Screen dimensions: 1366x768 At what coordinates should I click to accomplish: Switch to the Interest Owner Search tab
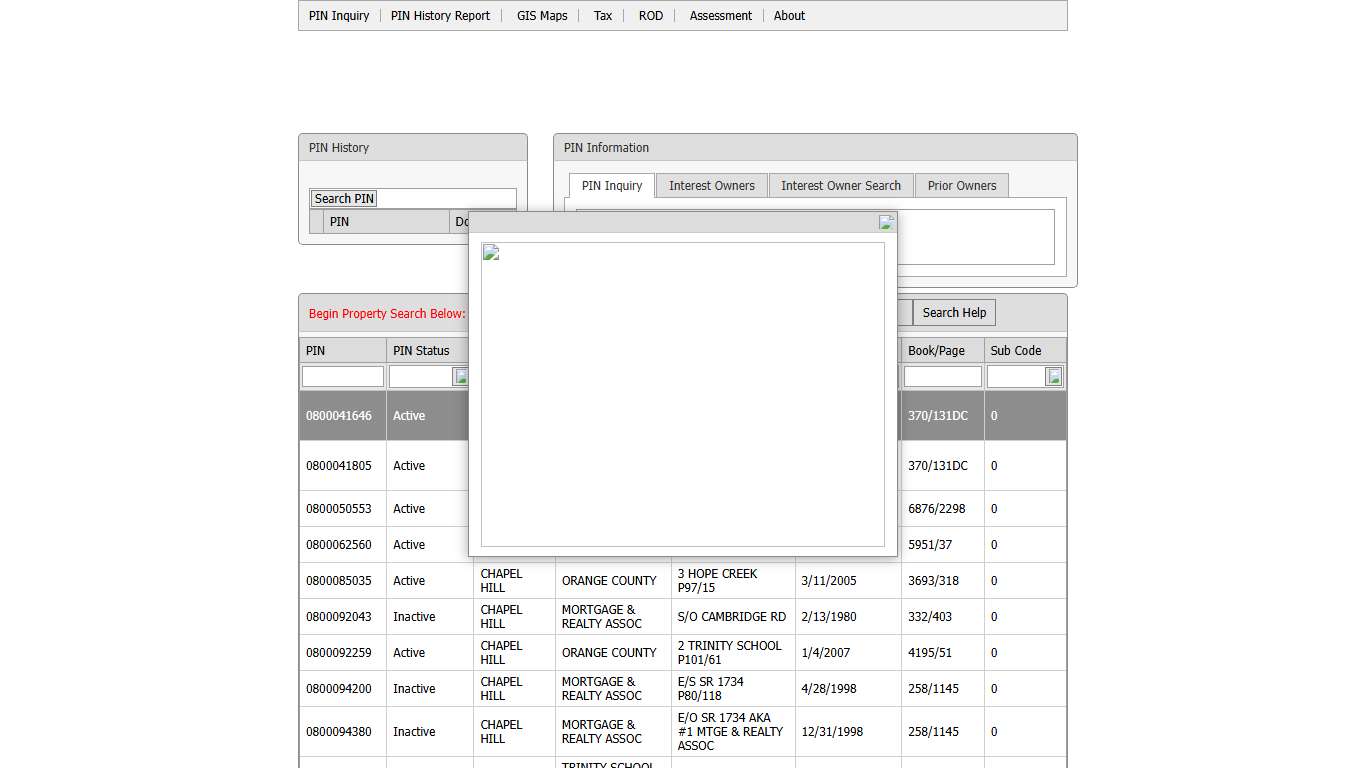coord(841,186)
